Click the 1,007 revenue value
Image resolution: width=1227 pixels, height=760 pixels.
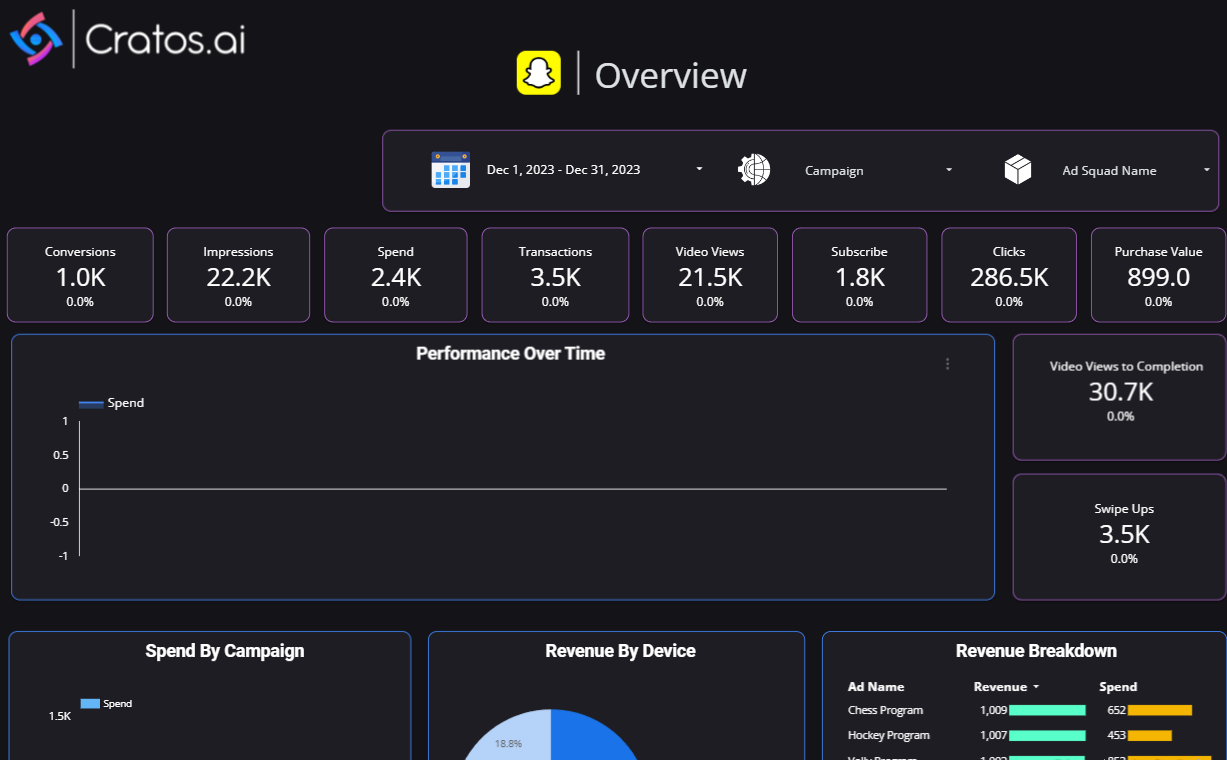pyautogui.click(x=994, y=735)
